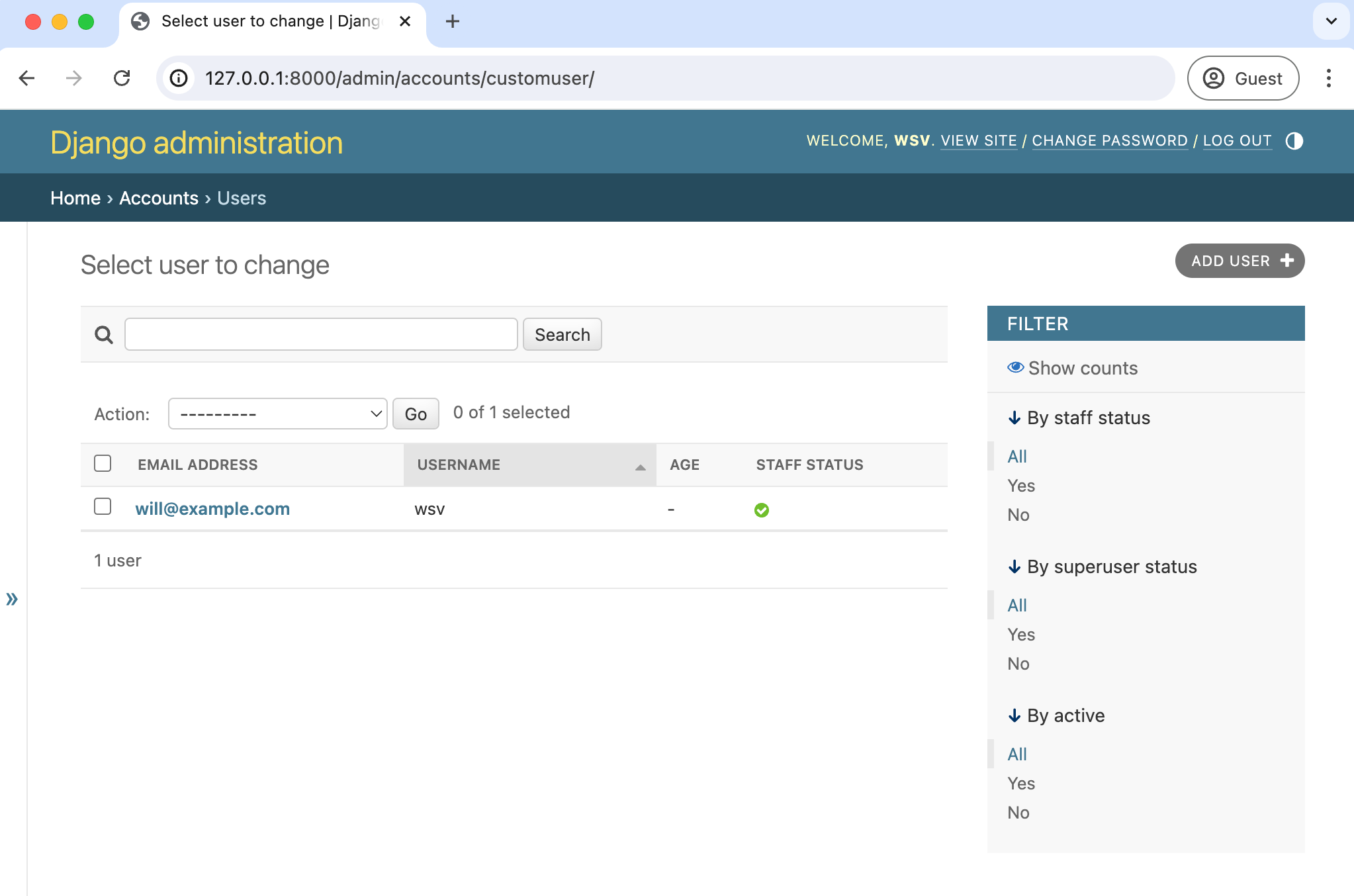Select All under By superuser status
The width and height of the screenshot is (1354, 896).
coord(1017,605)
